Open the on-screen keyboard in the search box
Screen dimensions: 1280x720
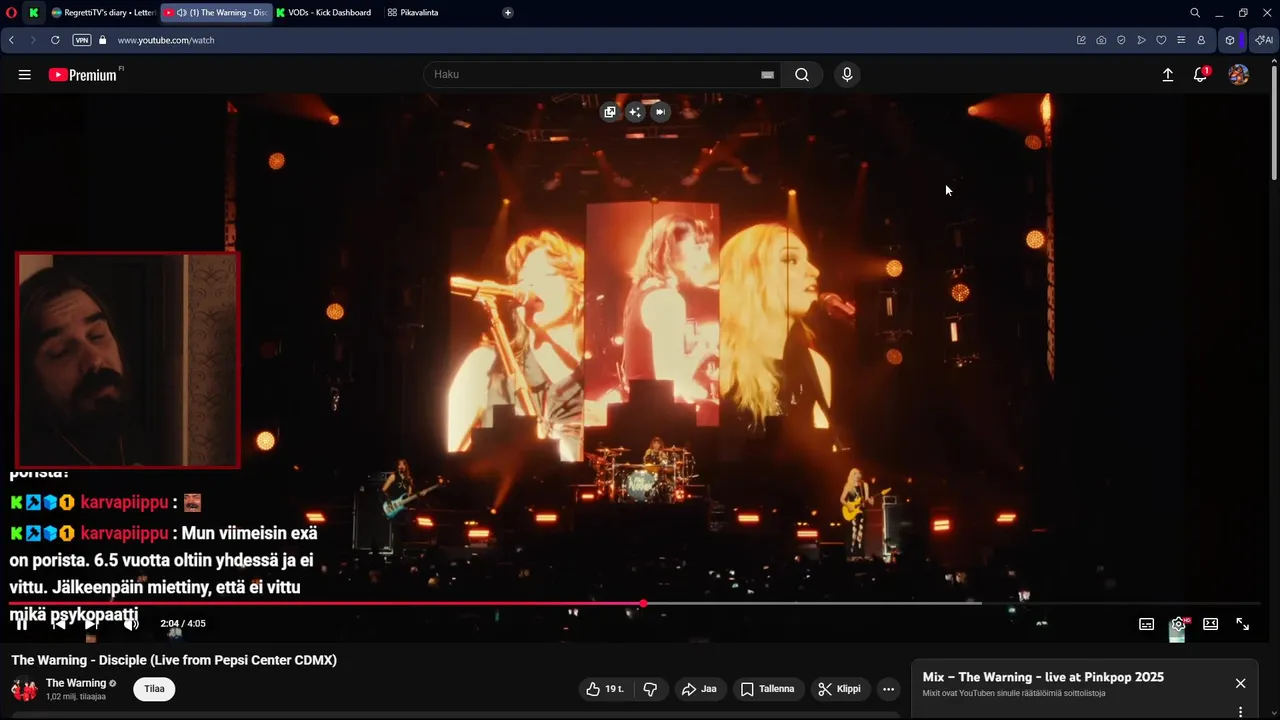pyautogui.click(x=767, y=75)
